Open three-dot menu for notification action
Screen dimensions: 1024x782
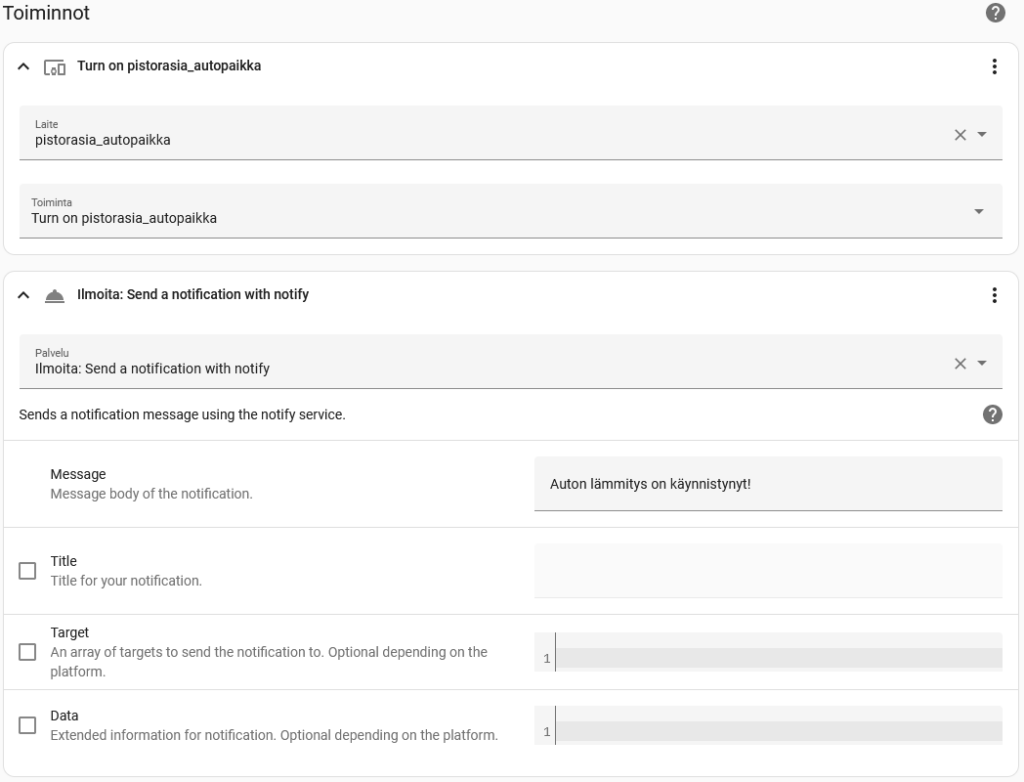click(994, 295)
